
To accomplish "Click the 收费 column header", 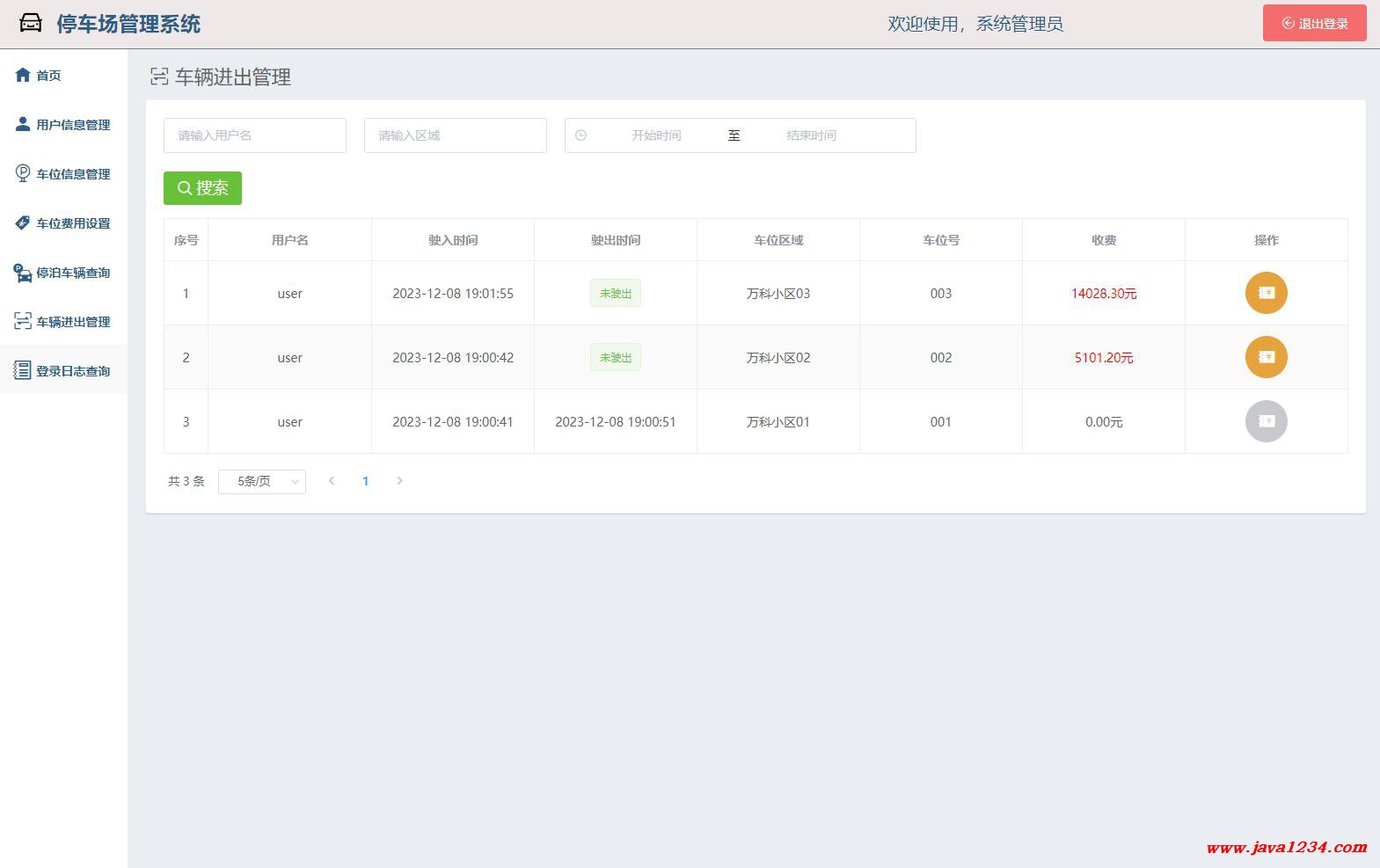I will [1104, 240].
